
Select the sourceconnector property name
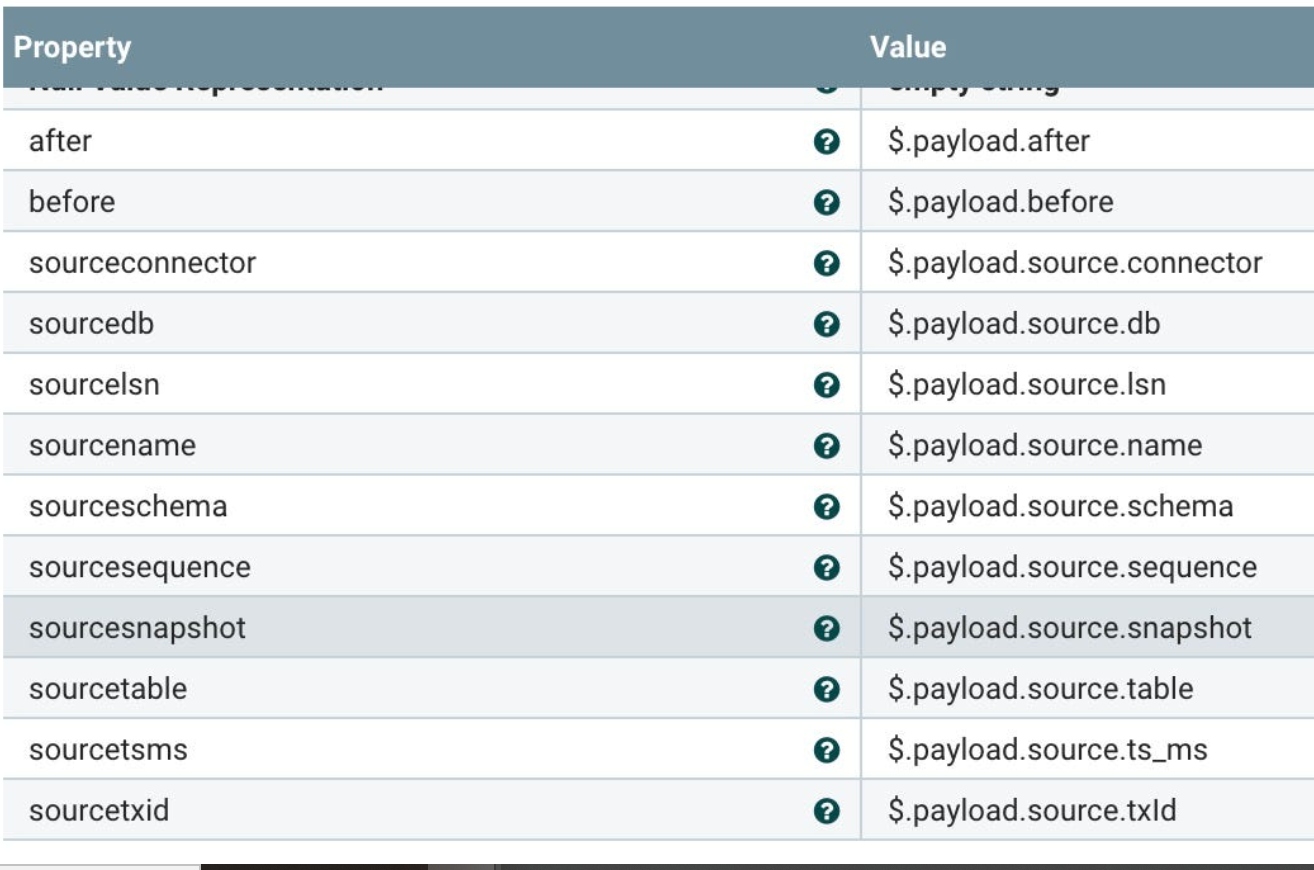coord(142,263)
